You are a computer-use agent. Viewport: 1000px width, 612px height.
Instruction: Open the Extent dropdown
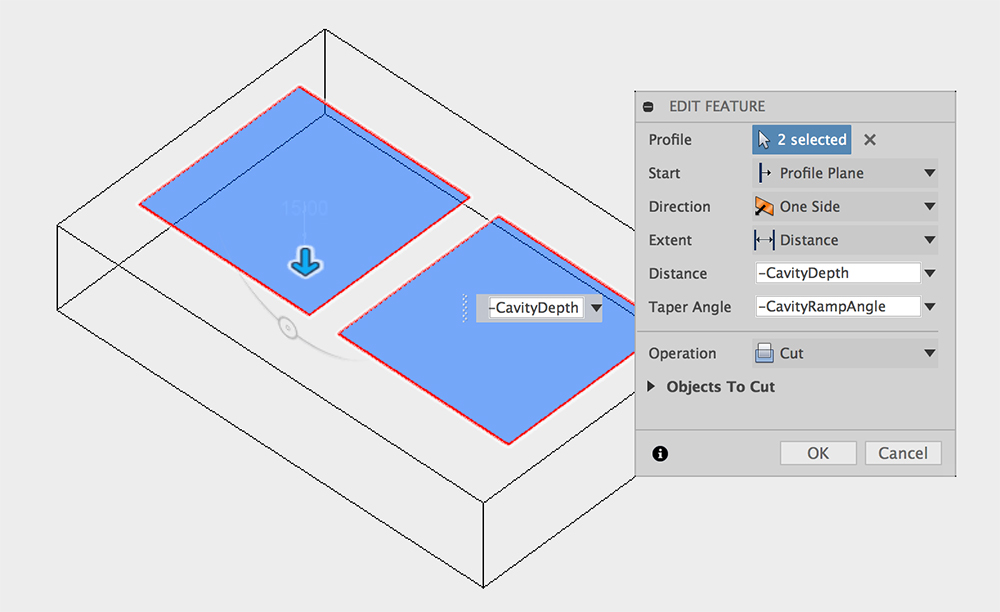[930, 240]
